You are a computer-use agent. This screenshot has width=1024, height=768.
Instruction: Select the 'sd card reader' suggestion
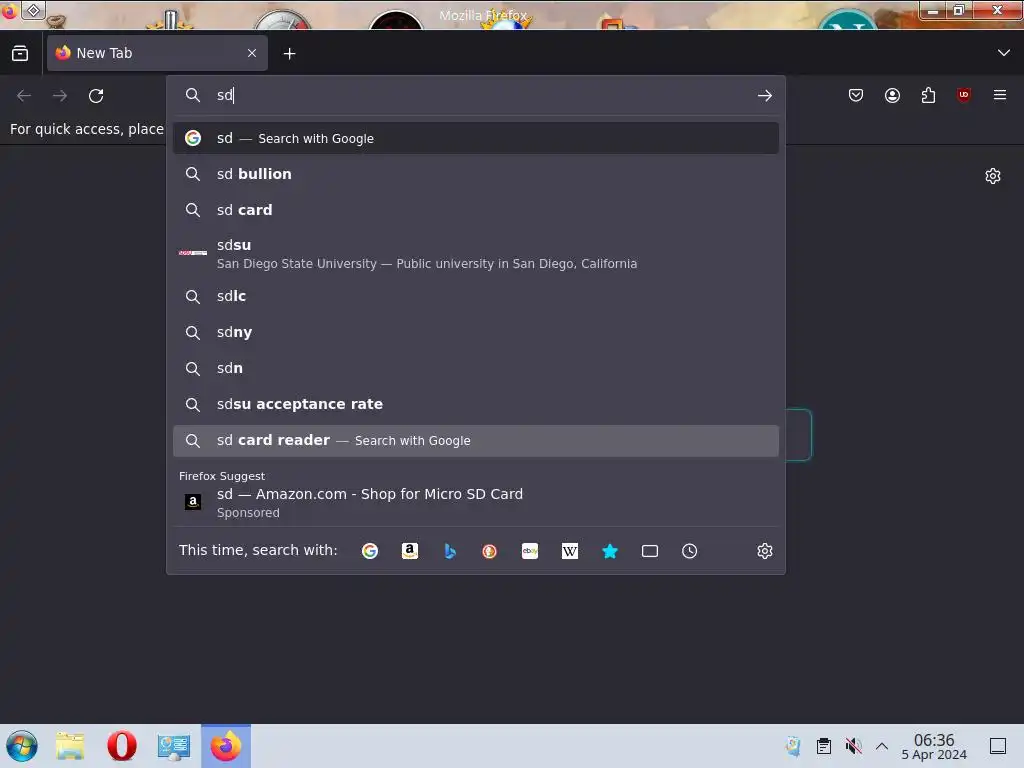pos(475,441)
